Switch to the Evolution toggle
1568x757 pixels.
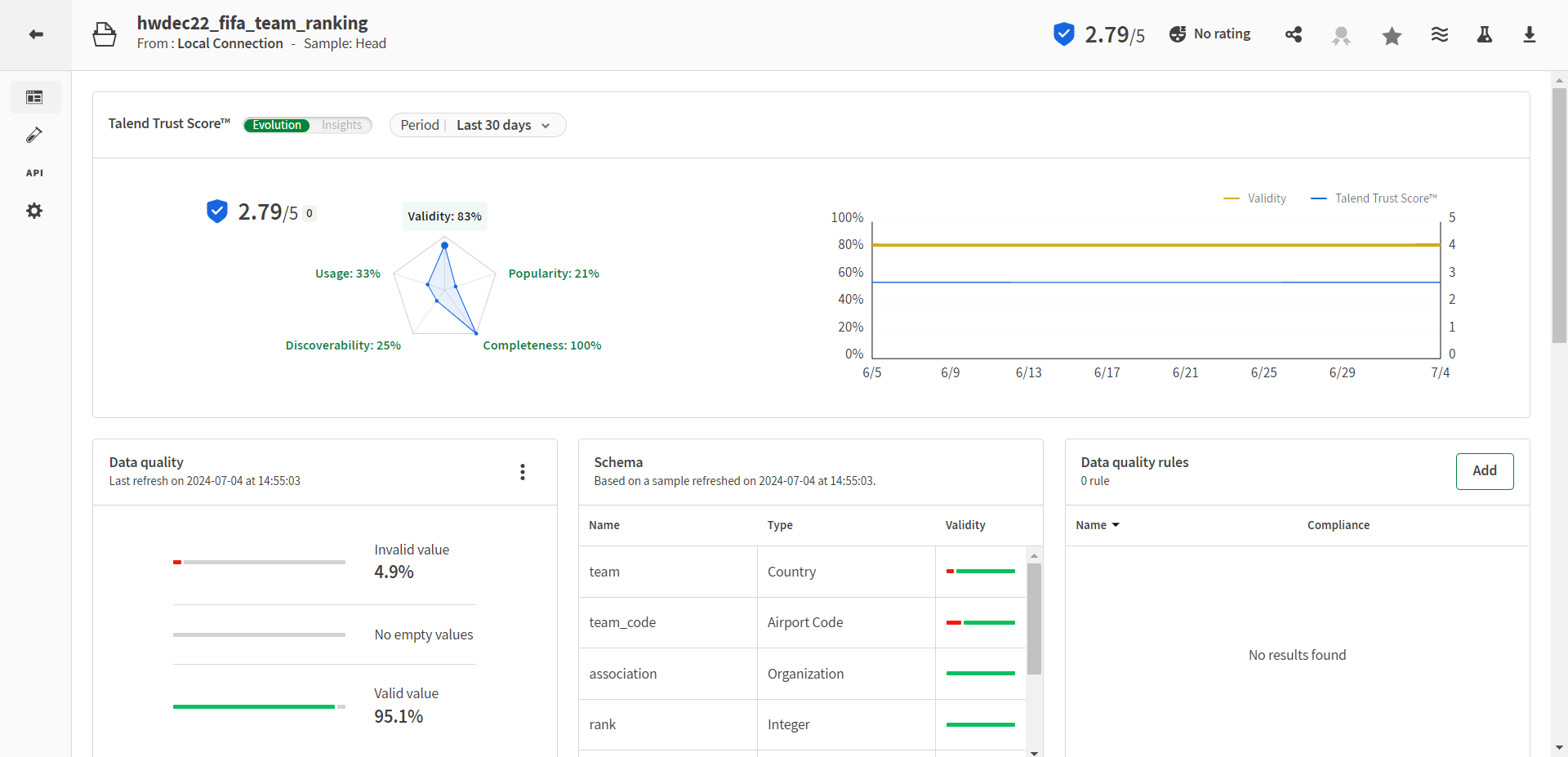[277, 125]
